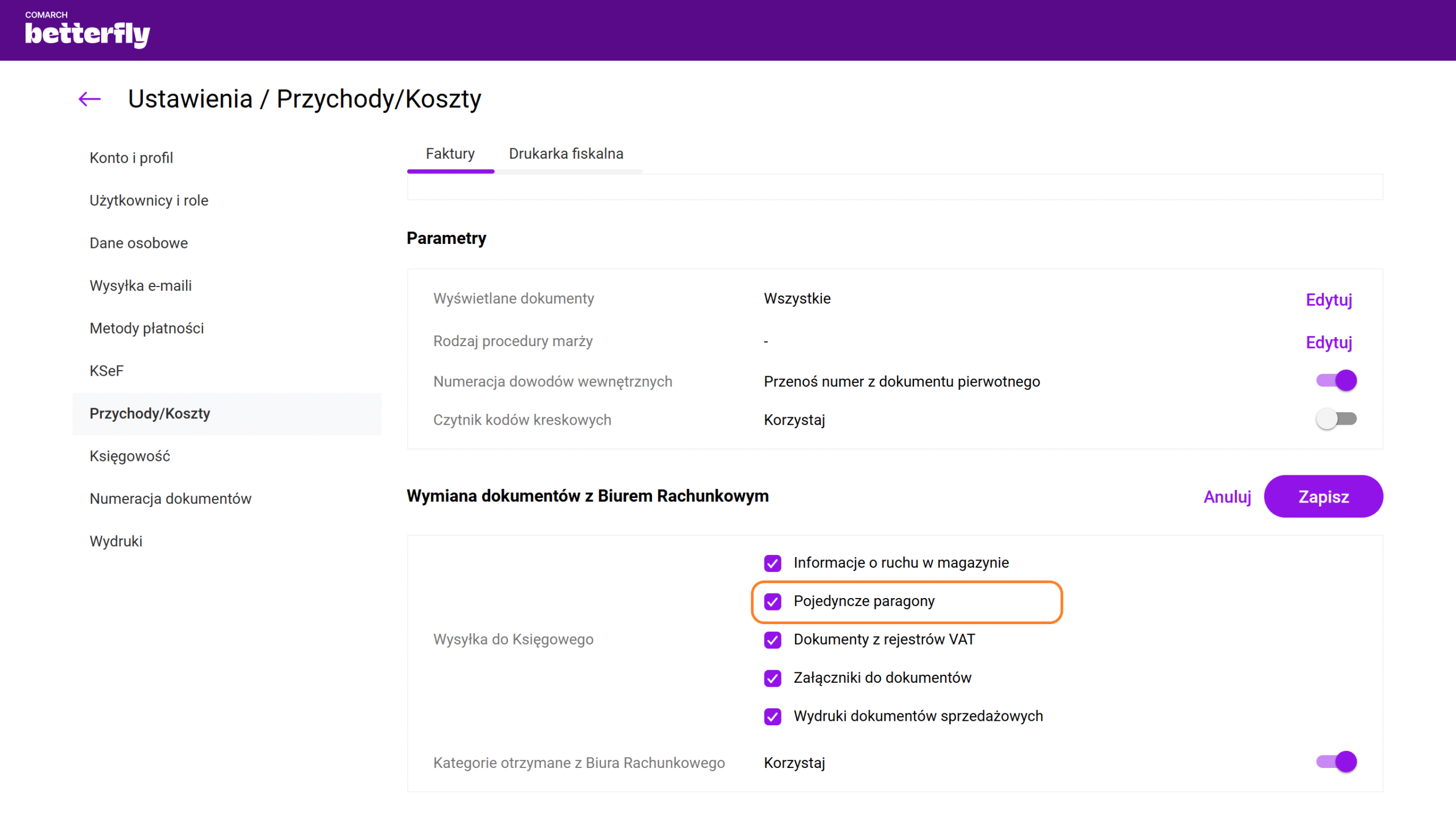Viewport: 1456px width, 818px height.
Task: Disable Numeracja dowodów wewnętrznych toggle
Action: 1336,380
